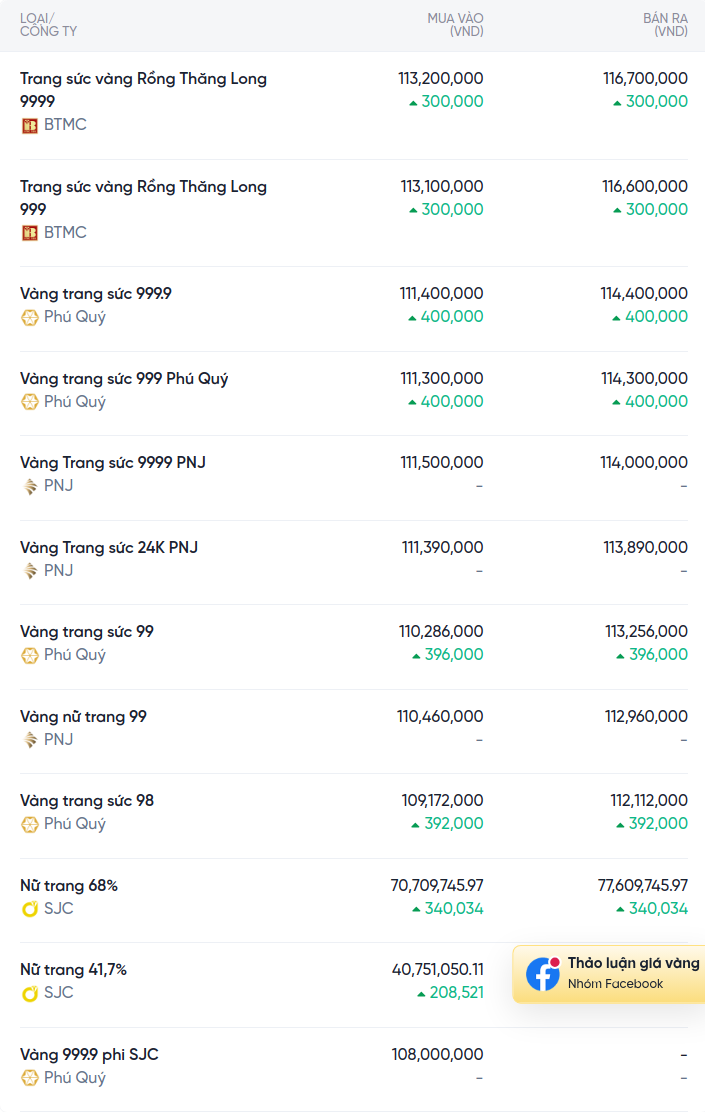Click Vàng trang sức 98 title
705x1112 pixels.
(x=87, y=801)
